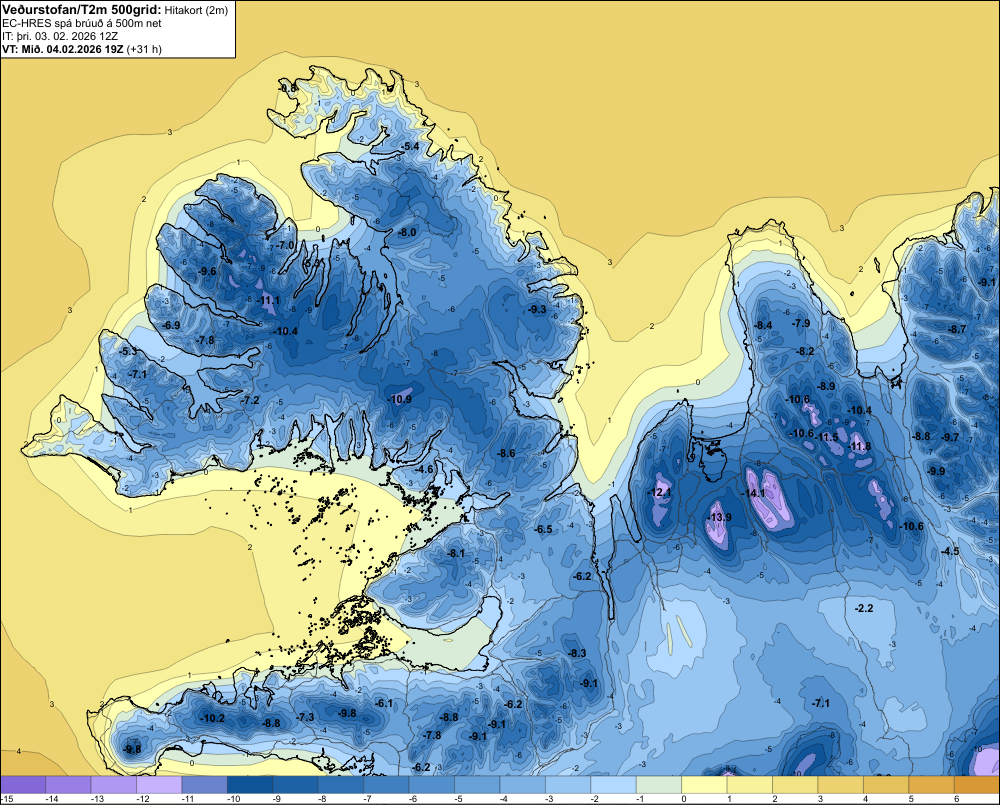Click the valid time 'VT: Mið. 04.02.2026 19Z'
The height and width of the screenshot is (805, 1000).
coord(63,48)
